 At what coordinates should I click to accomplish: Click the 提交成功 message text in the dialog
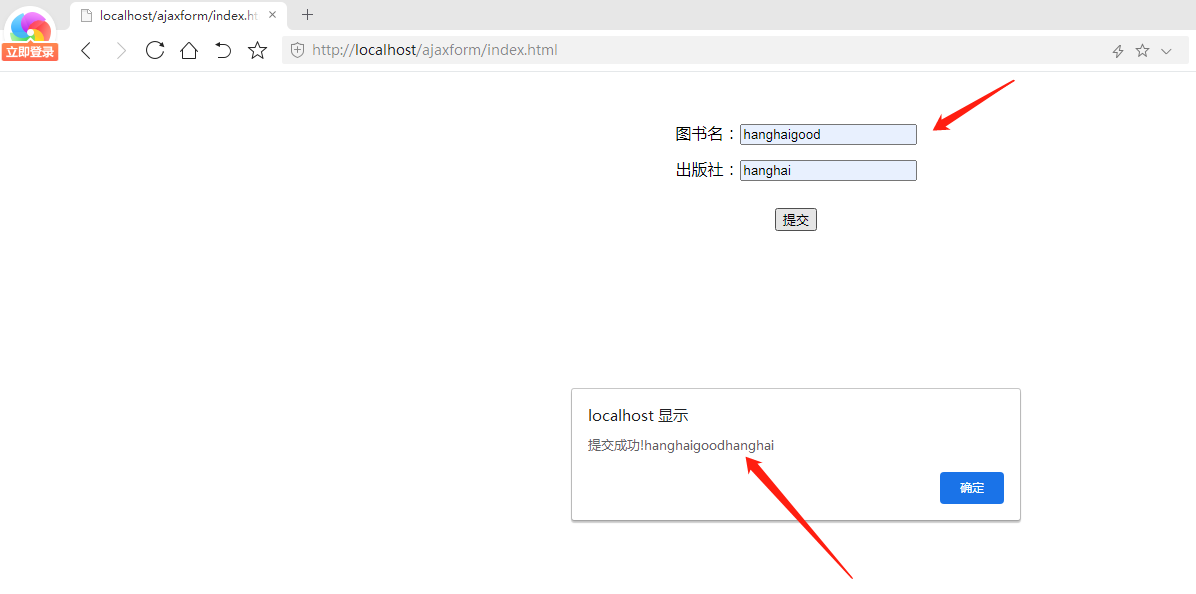click(x=681, y=445)
